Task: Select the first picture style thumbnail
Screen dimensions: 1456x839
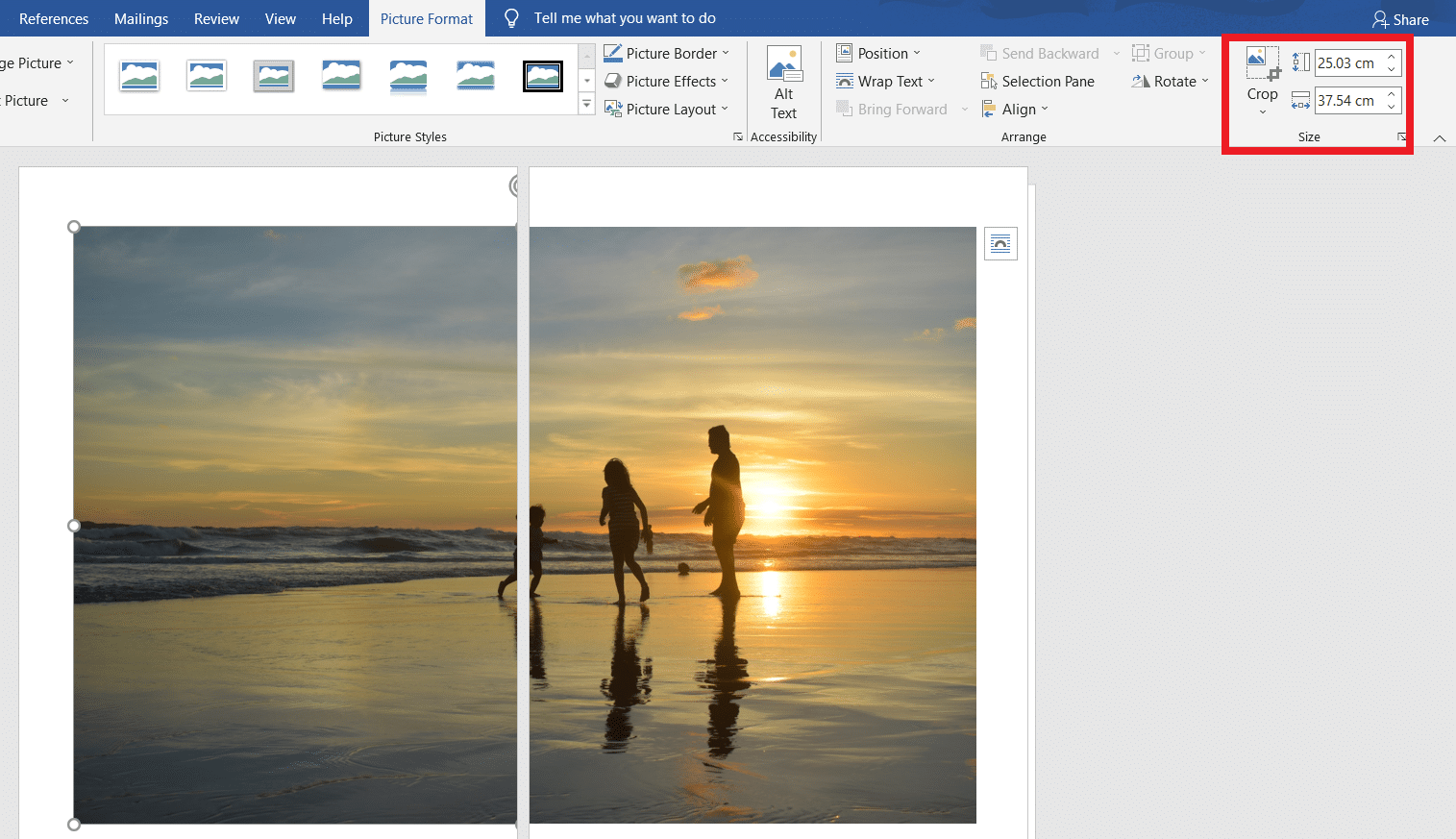Action: (139, 76)
